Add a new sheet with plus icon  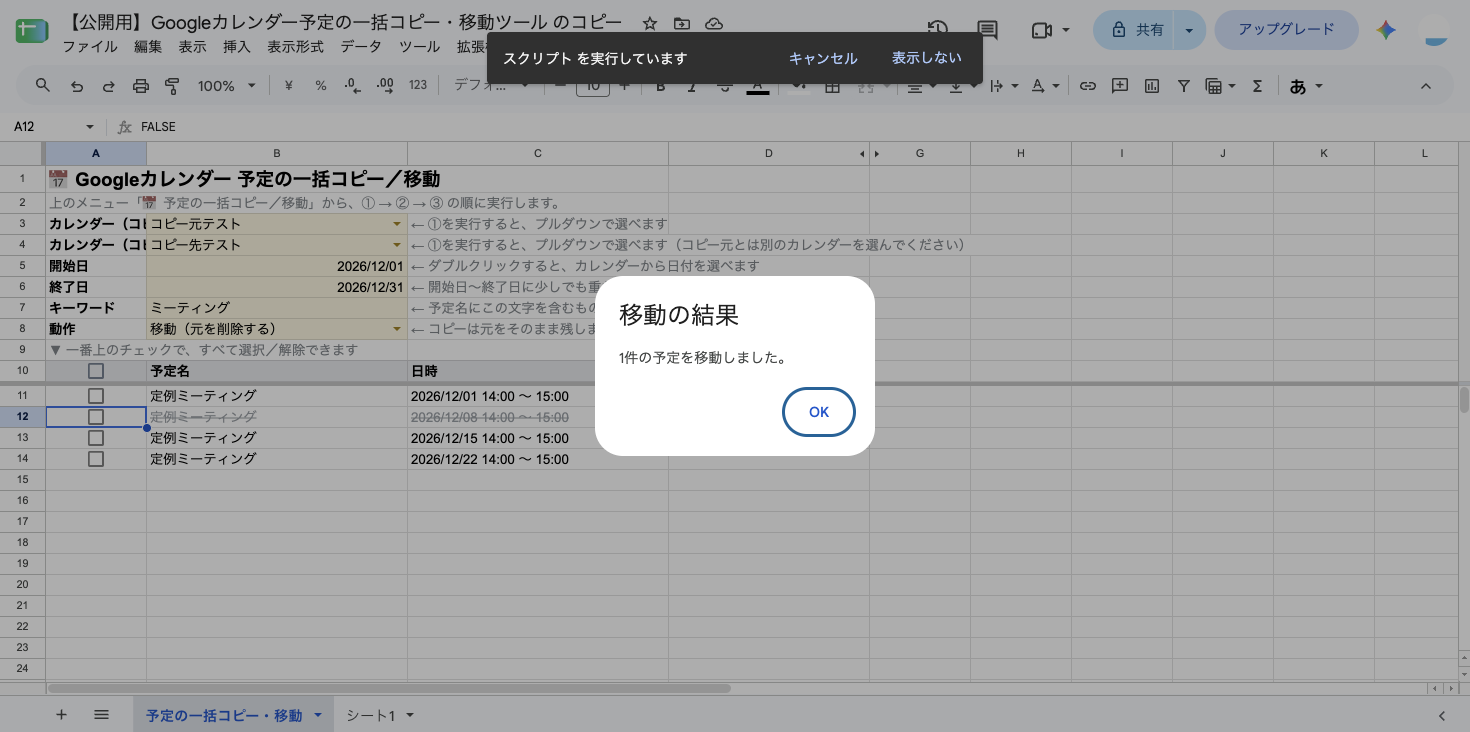(x=61, y=715)
